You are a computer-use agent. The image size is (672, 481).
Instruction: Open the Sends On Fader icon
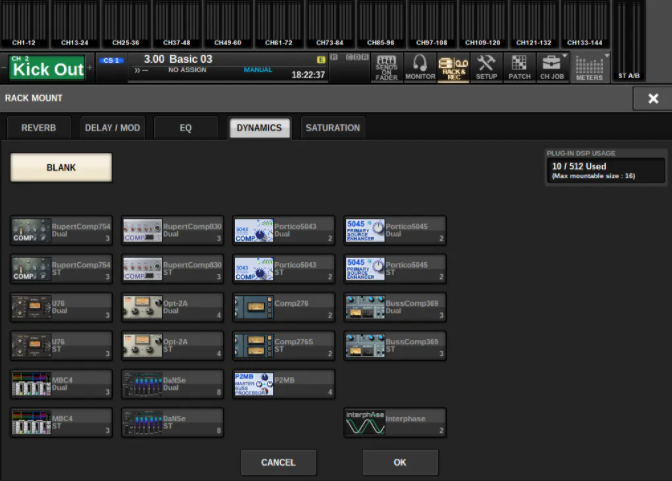(x=387, y=68)
